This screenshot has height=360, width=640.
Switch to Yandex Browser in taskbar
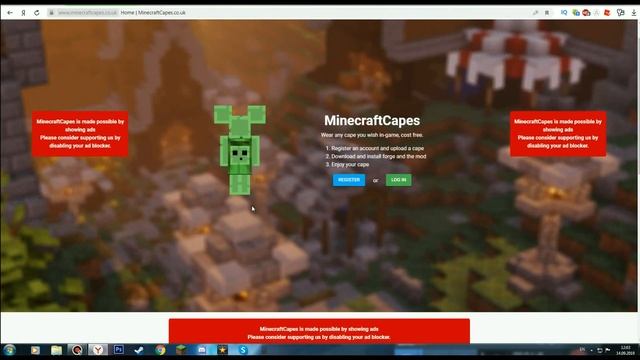pyautogui.click(x=98, y=350)
